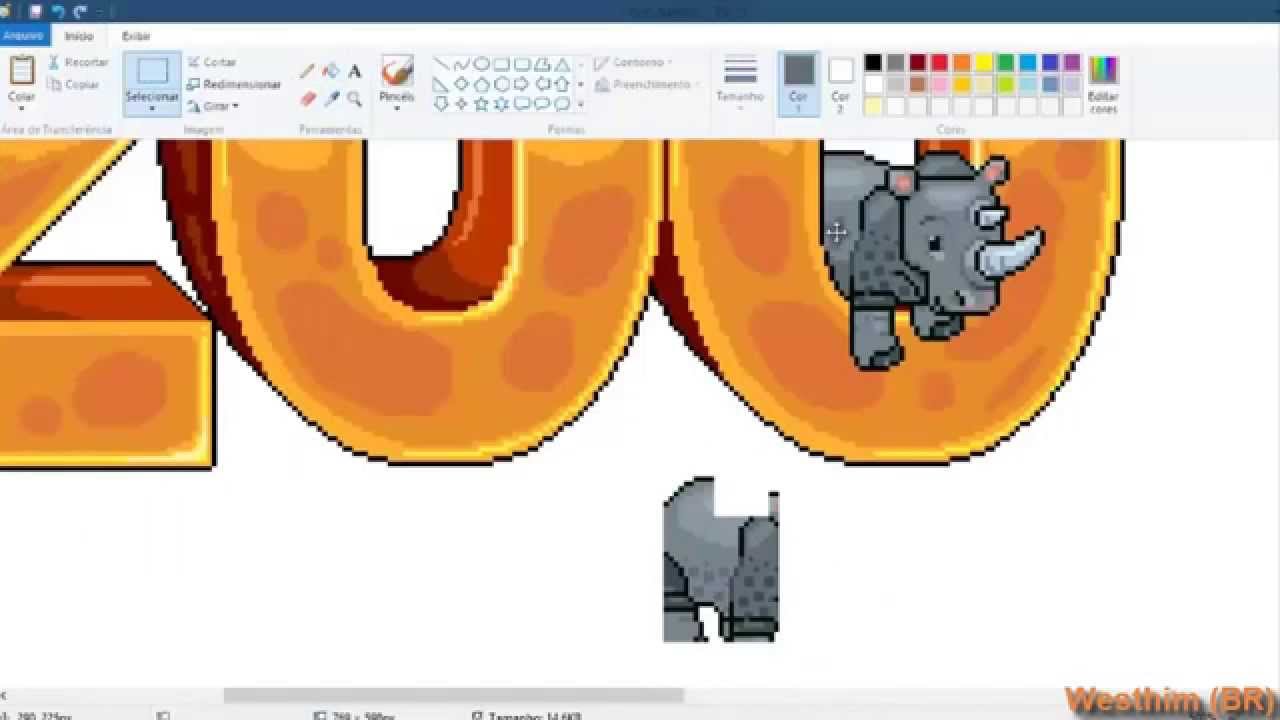1280x720 pixels.
Task: Click the Redo arrow icon
Action: [x=80, y=12]
